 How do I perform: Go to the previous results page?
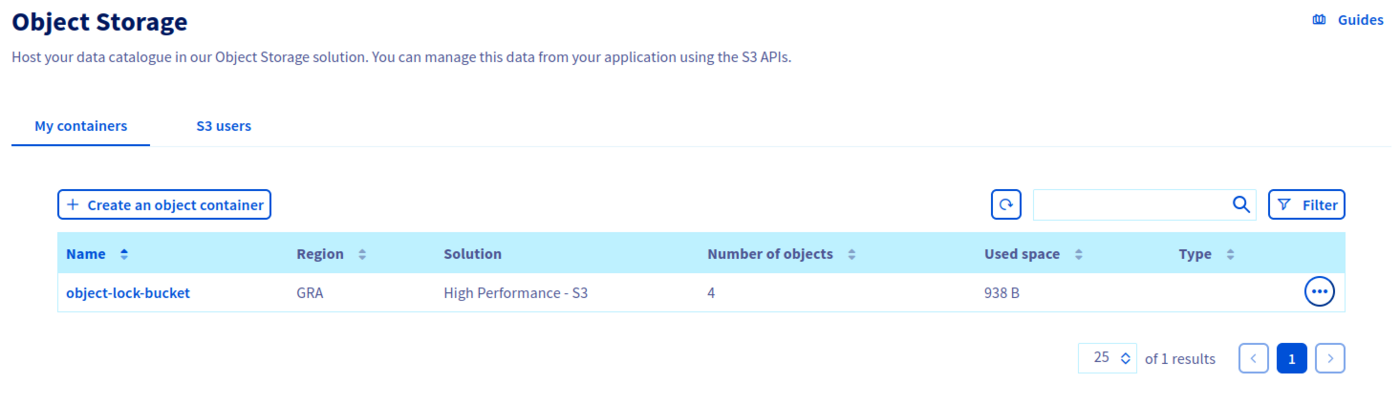[1253, 358]
